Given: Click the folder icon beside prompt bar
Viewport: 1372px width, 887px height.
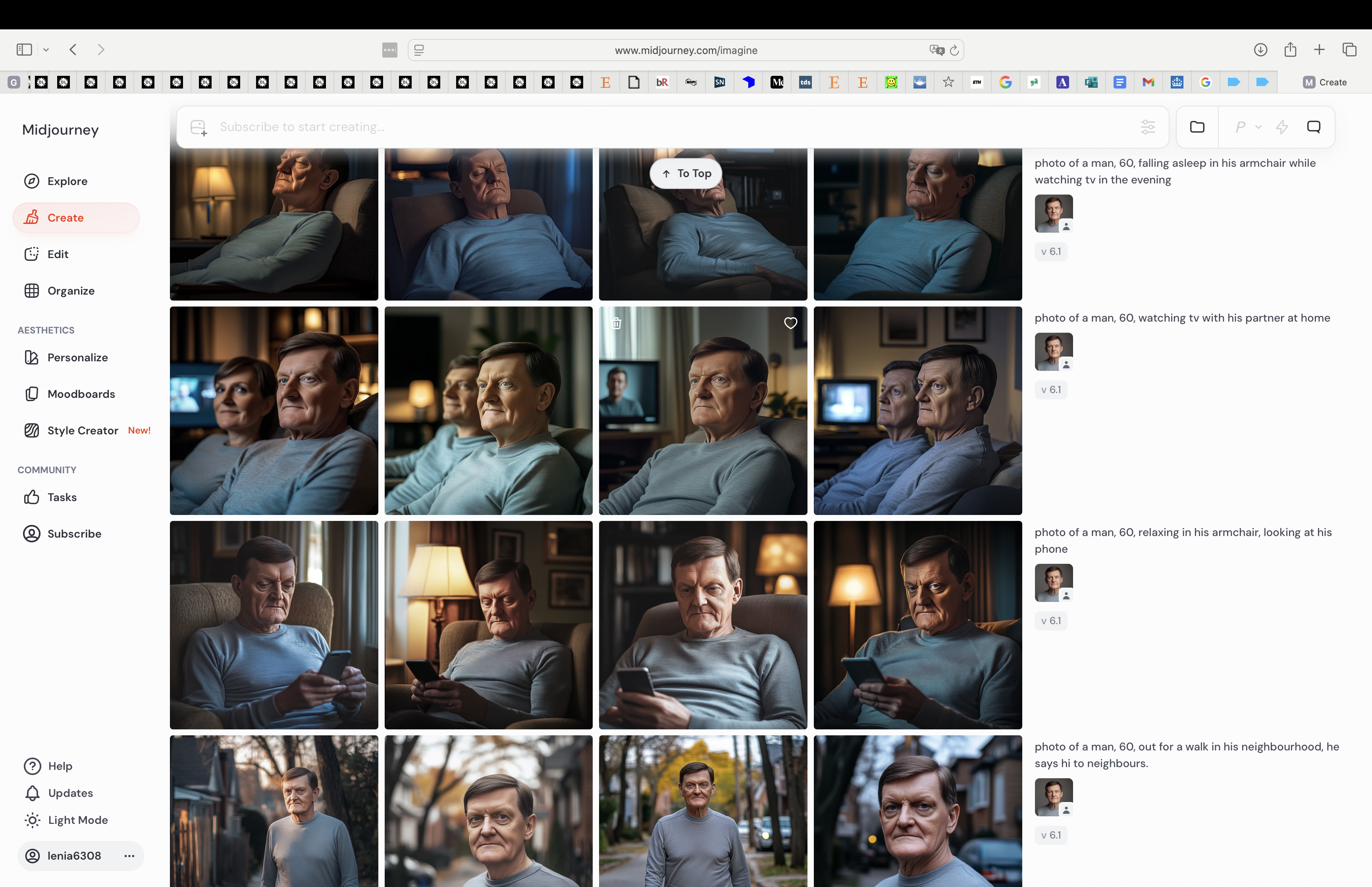Looking at the screenshot, I should [x=1197, y=127].
